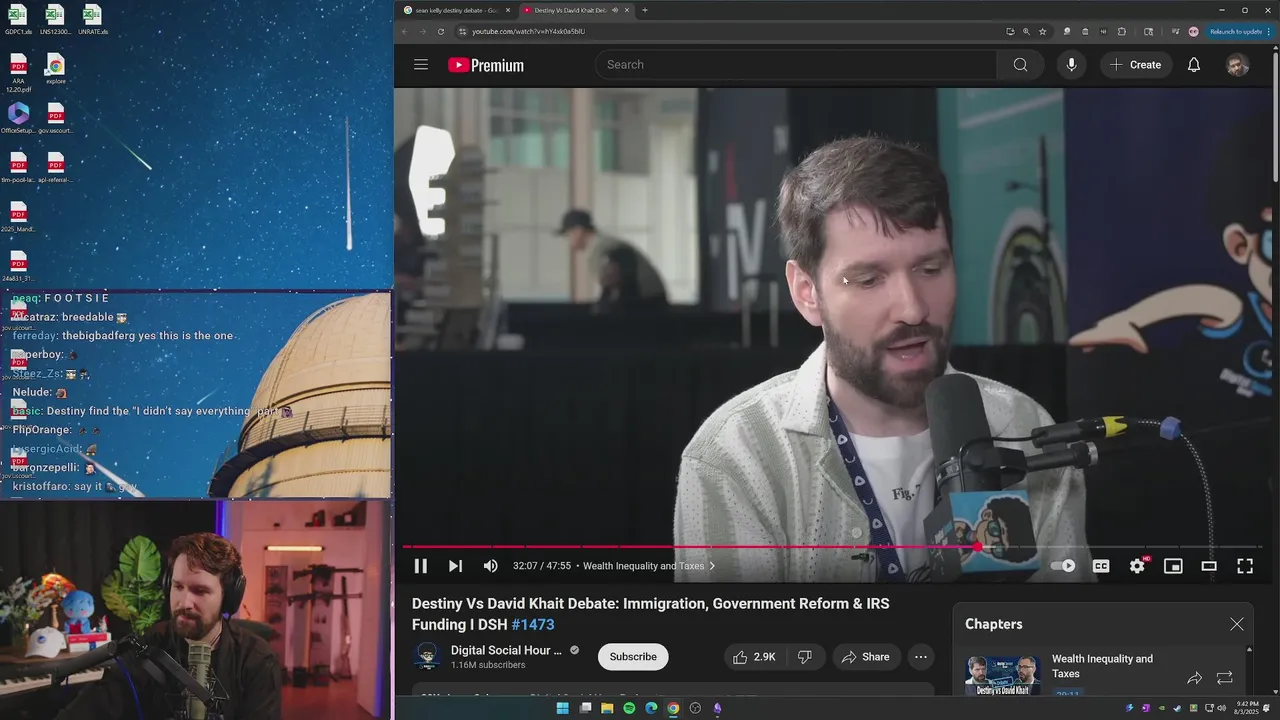This screenshot has height=720, width=1280.
Task: Skip to the next video
Action: click(455, 566)
